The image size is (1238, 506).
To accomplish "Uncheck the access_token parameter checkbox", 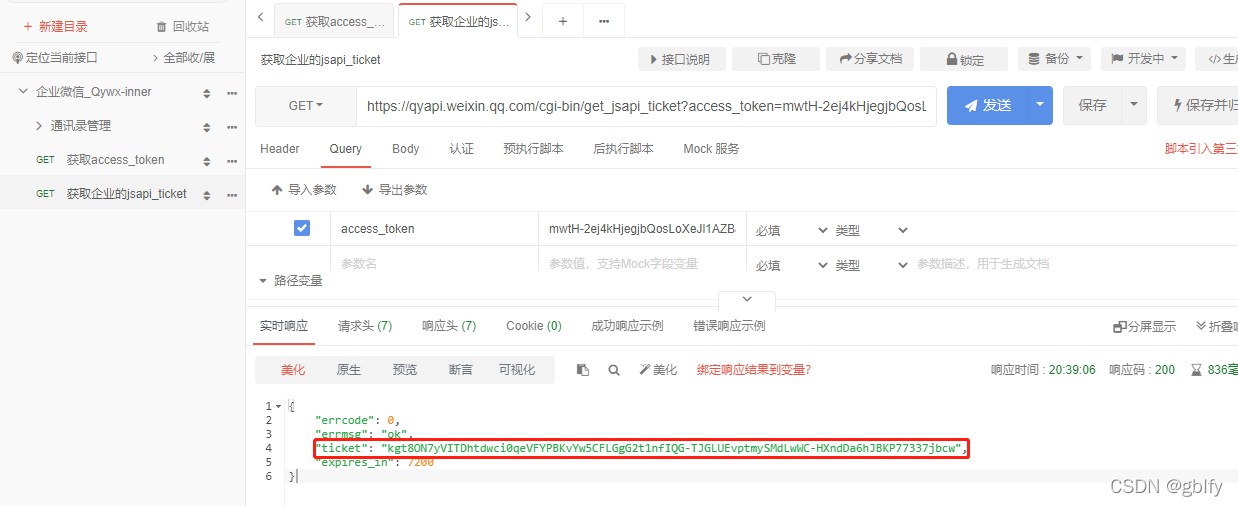I will [302, 229].
